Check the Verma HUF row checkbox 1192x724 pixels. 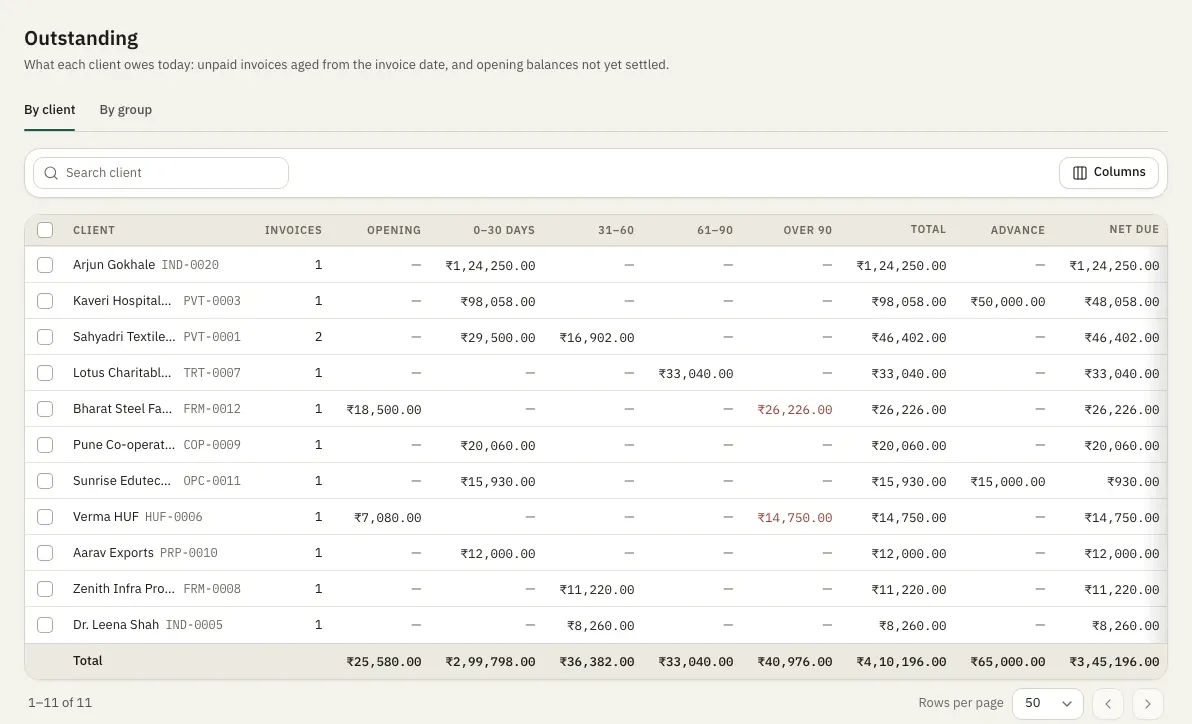(x=45, y=517)
